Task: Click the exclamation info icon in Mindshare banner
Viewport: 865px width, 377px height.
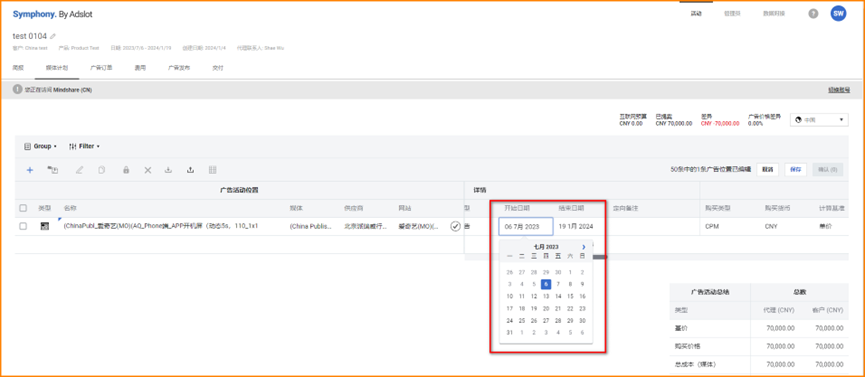Action: point(18,89)
